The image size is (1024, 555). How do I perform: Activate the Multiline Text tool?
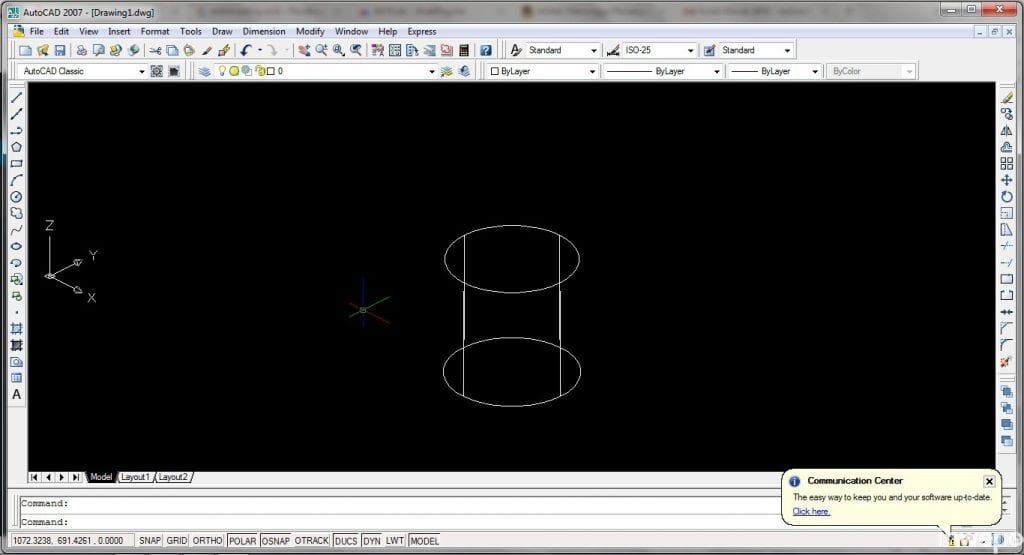click(x=16, y=394)
